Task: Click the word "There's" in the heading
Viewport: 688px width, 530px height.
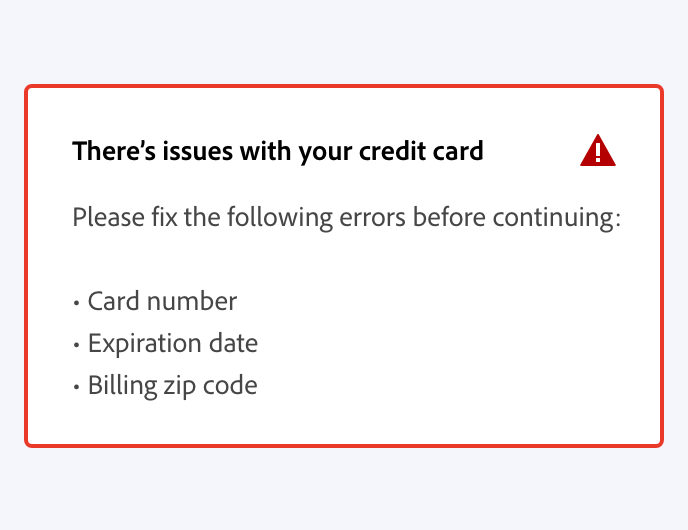Action: click(x=112, y=152)
